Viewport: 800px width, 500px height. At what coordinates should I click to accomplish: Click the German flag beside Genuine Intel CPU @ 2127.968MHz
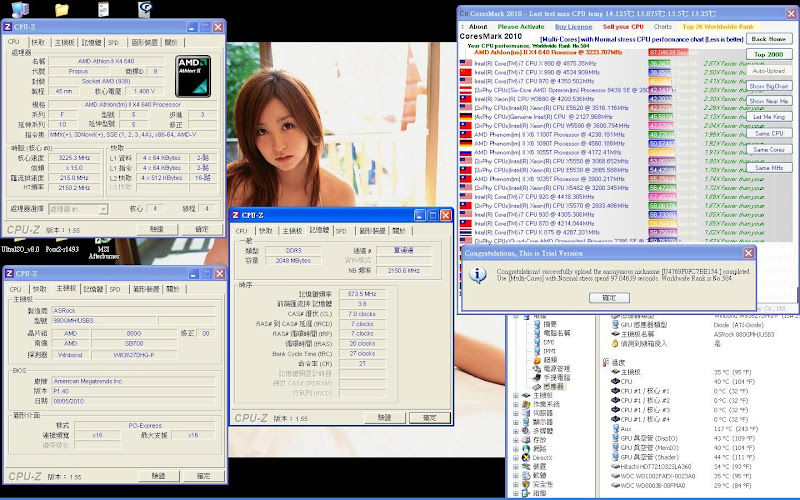466,117
